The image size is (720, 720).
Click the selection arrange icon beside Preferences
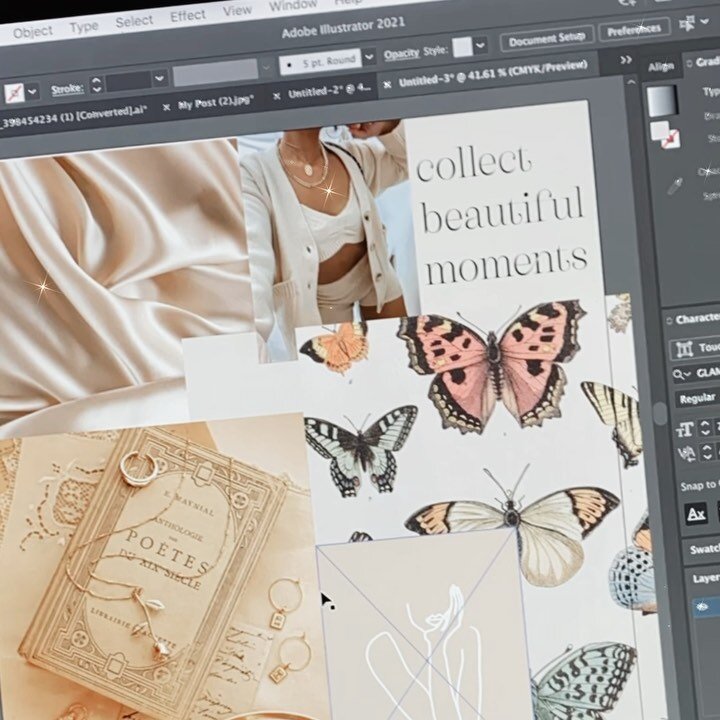[687, 23]
